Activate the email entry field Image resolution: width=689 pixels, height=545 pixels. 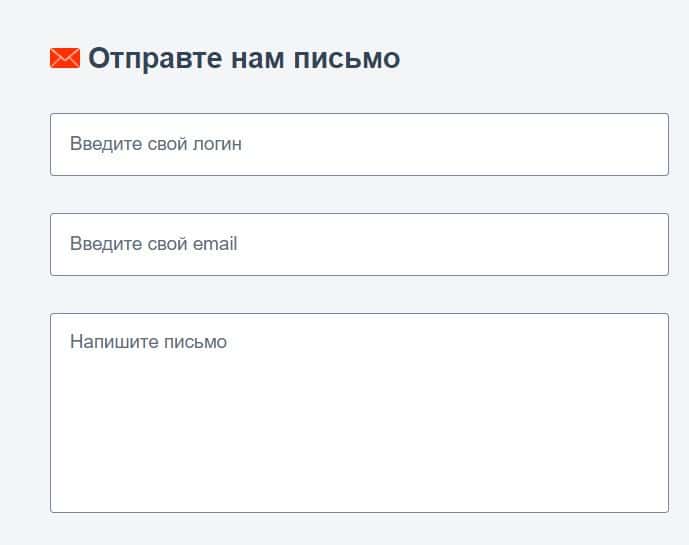pos(359,244)
